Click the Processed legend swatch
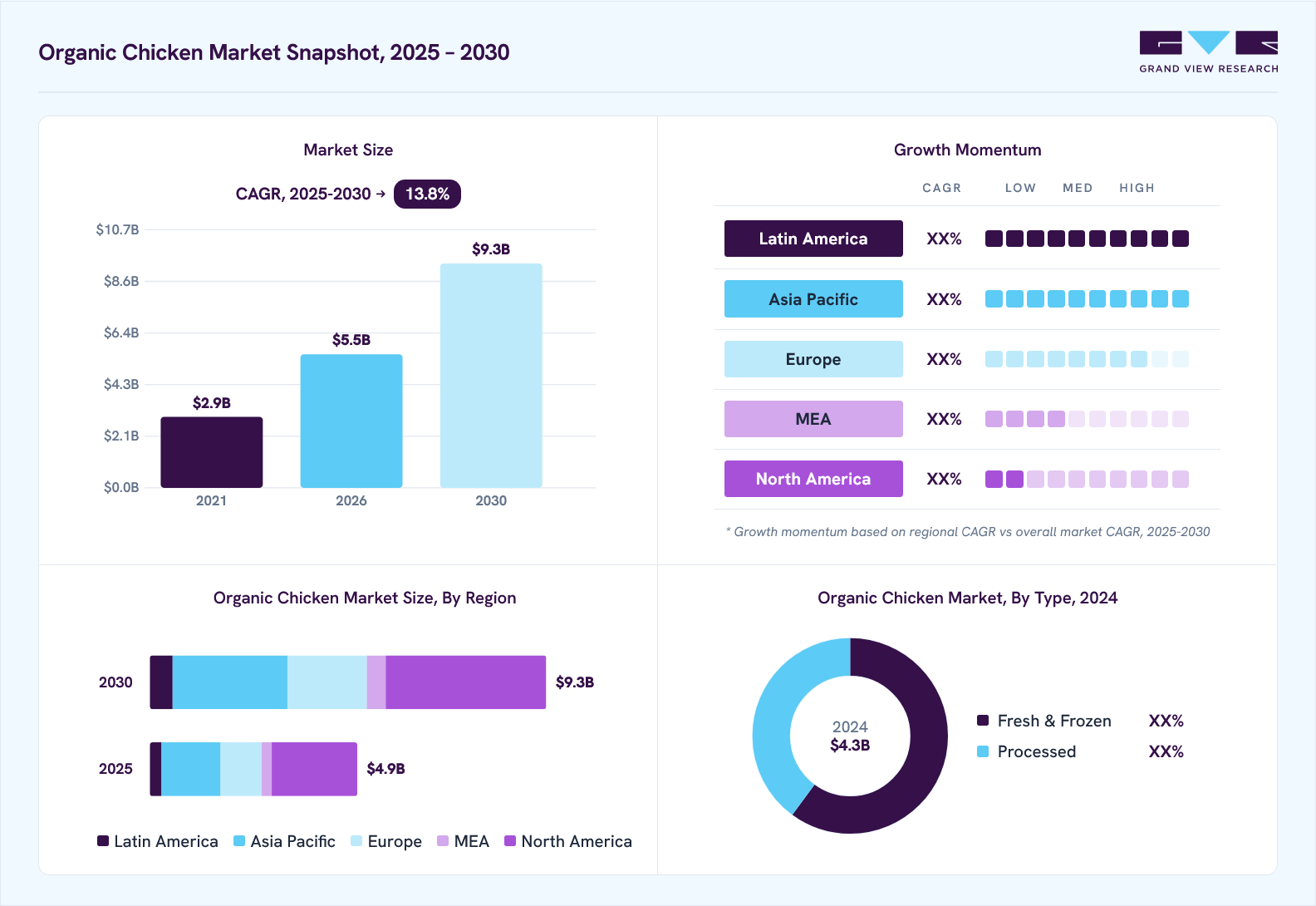The height and width of the screenshot is (906, 1316). point(983,751)
